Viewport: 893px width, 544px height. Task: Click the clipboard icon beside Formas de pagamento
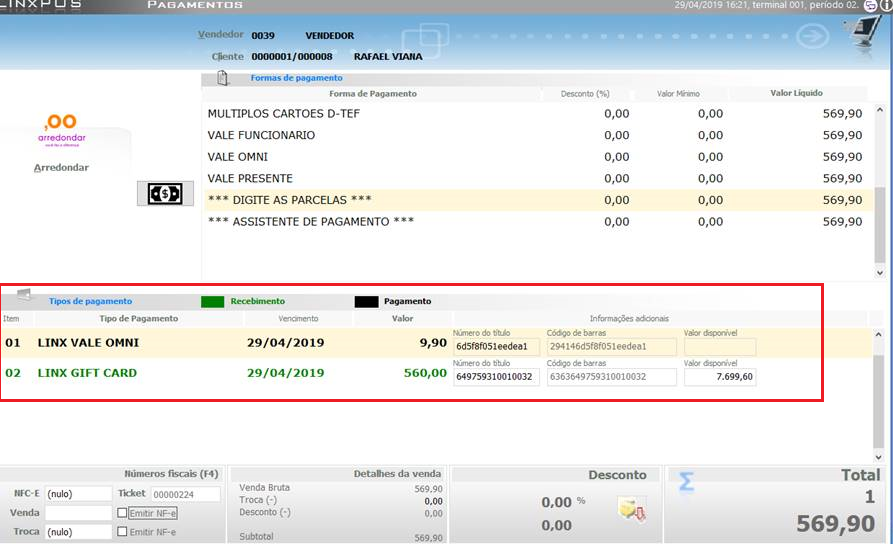click(x=223, y=78)
